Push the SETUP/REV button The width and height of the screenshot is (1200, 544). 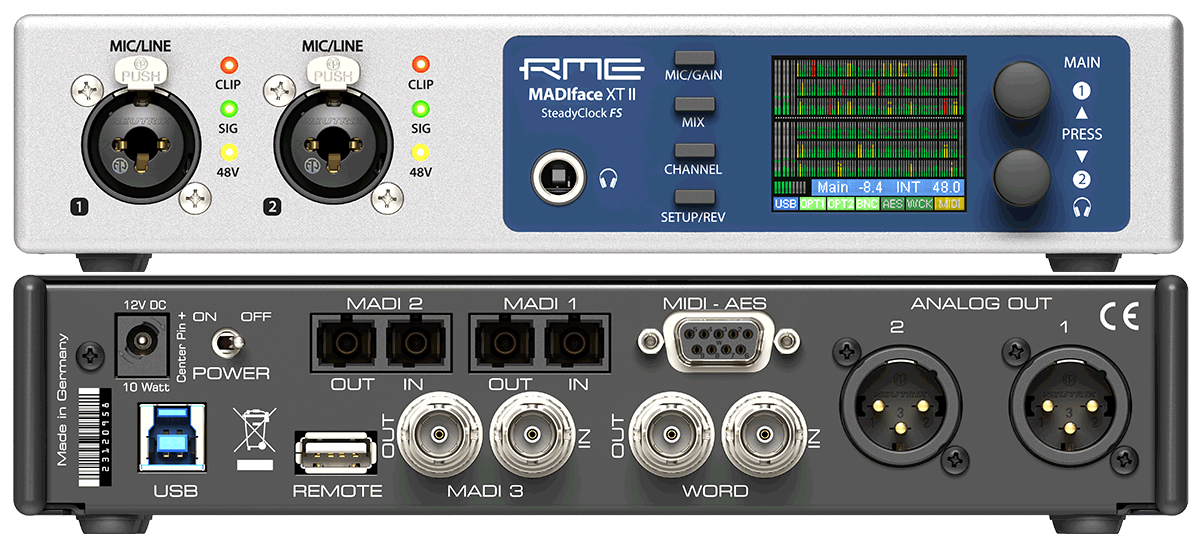pos(693,197)
